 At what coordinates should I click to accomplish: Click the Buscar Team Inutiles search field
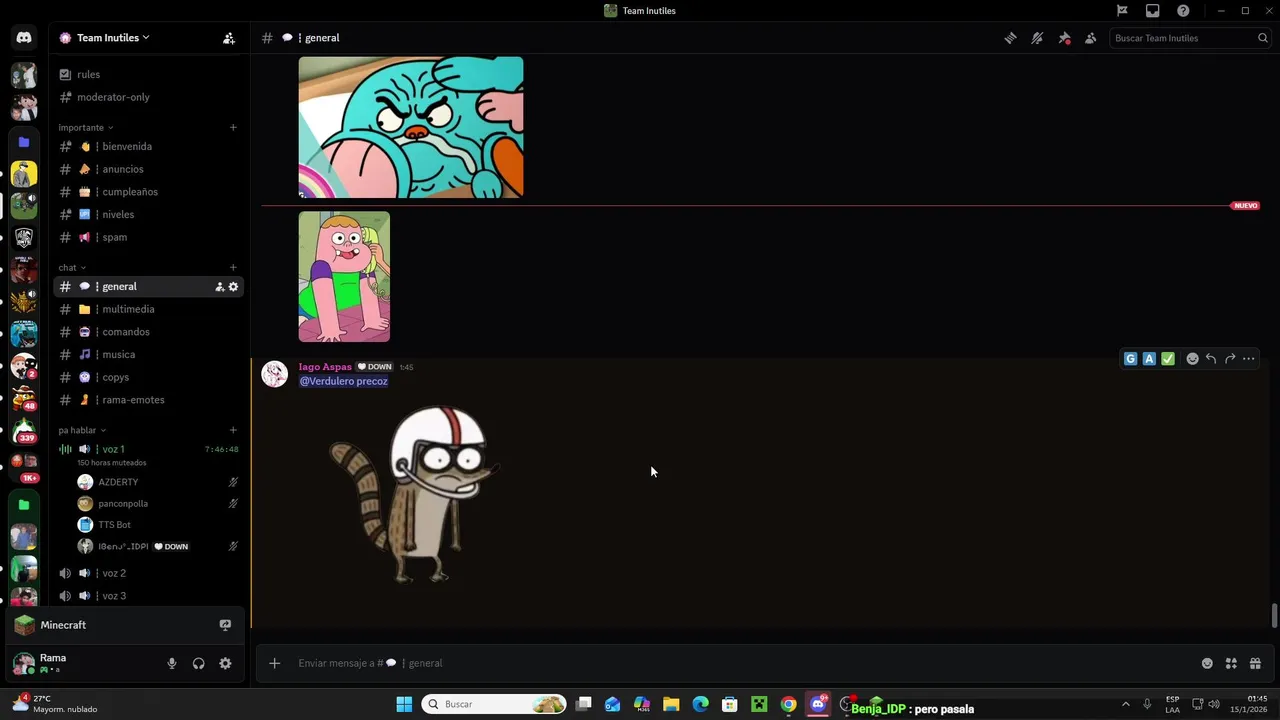click(x=1190, y=38)
